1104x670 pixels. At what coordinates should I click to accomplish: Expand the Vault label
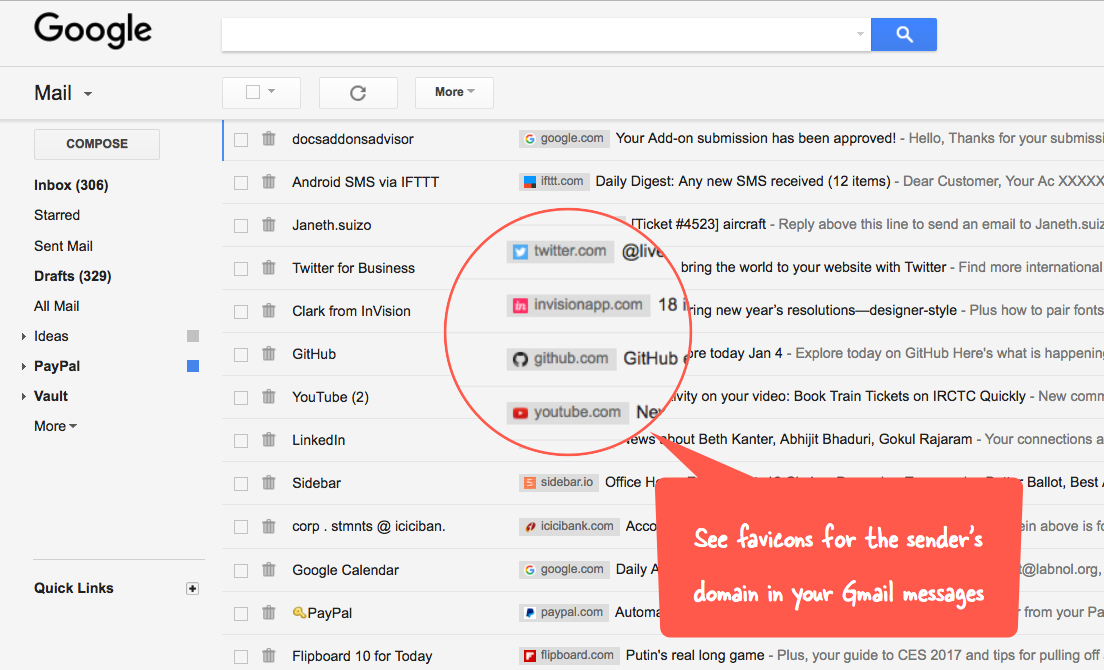(x=23, y=396)
